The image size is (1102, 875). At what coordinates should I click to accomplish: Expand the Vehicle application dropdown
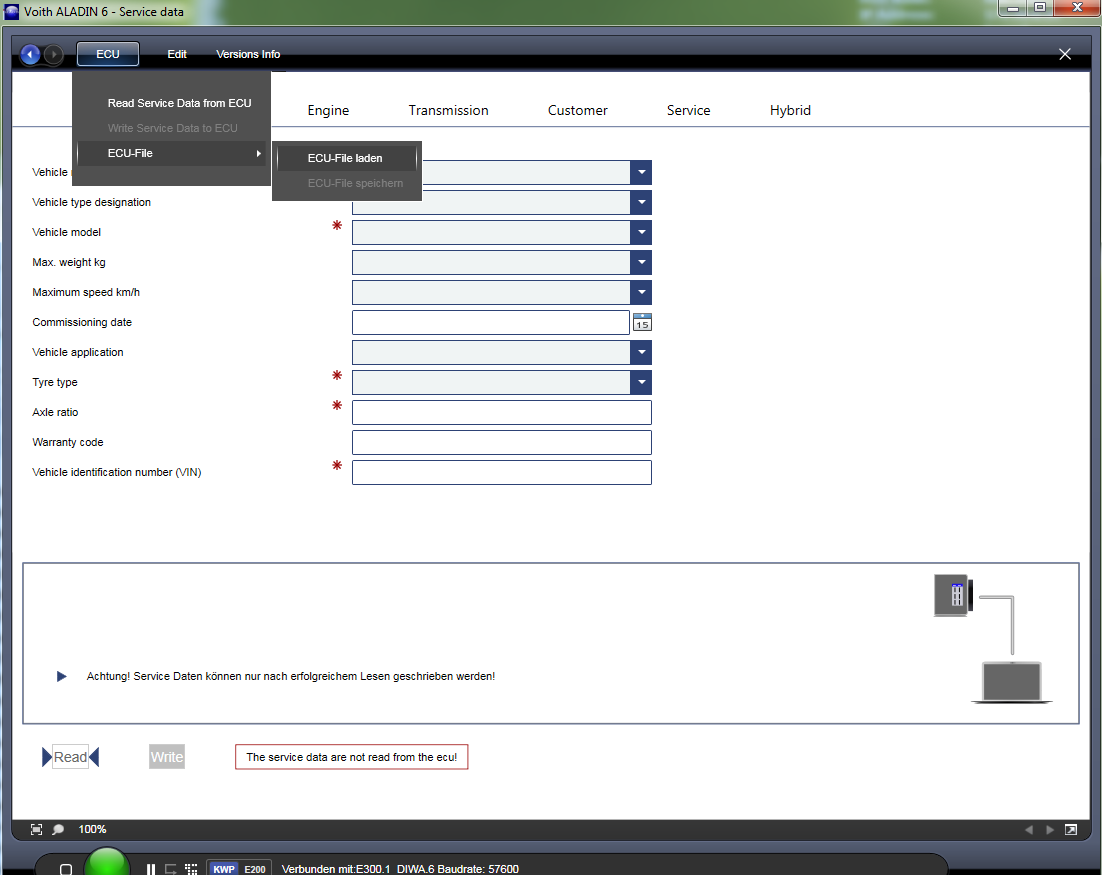tap(641, 352)
